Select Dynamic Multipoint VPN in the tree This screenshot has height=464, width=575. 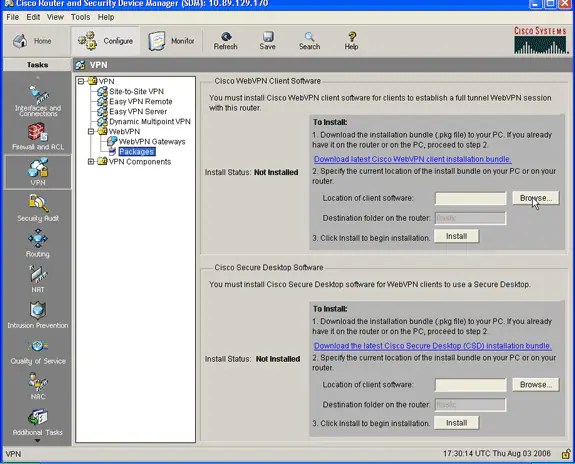[x=150, y=121]
